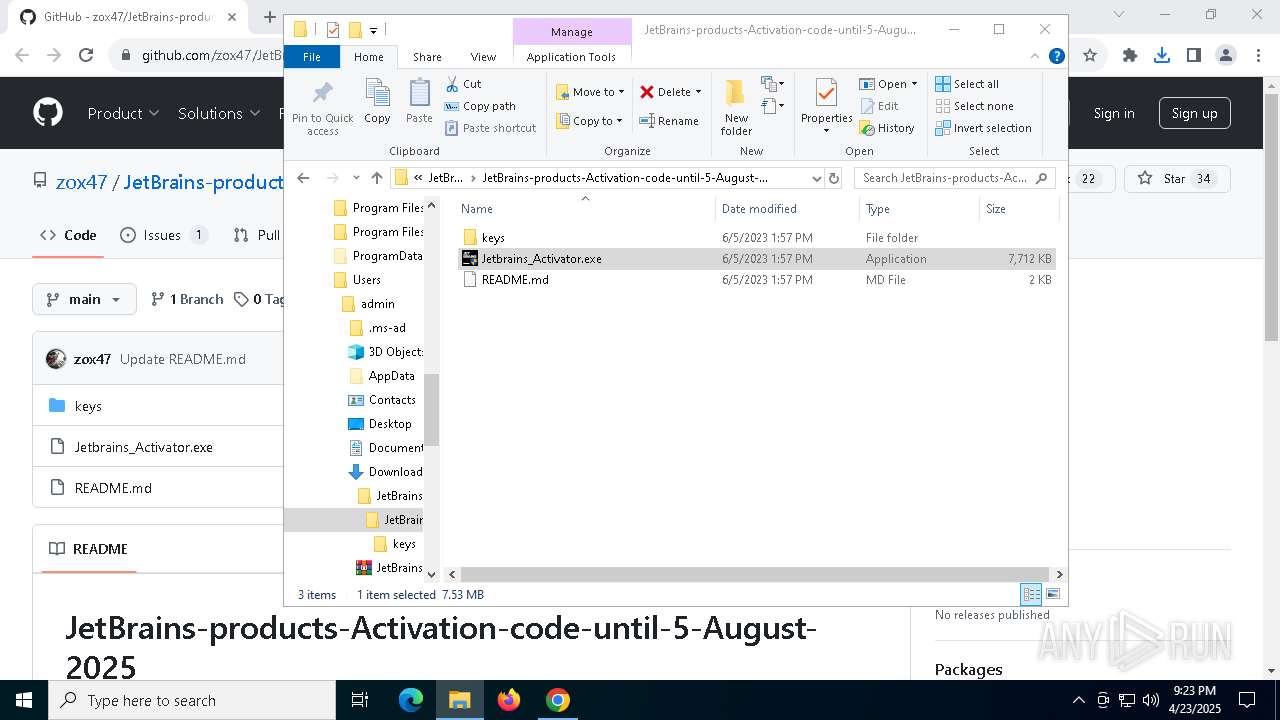
Task: Click Pin to Quick access icon
Action: (x=322, y=108)
